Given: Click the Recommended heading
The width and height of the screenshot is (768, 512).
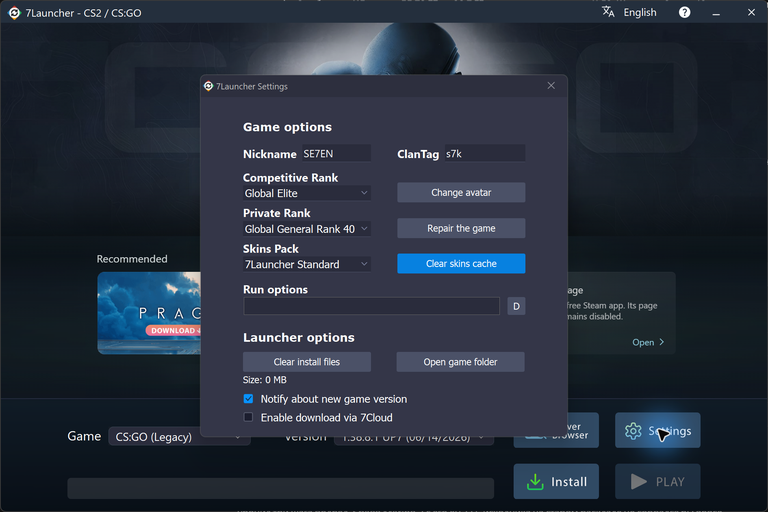Looking at the screenshot, I should (x=132, y=259).
